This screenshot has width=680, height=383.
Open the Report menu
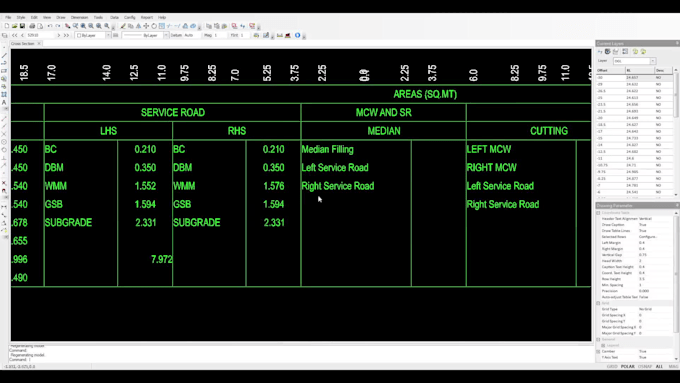(147, 17)
